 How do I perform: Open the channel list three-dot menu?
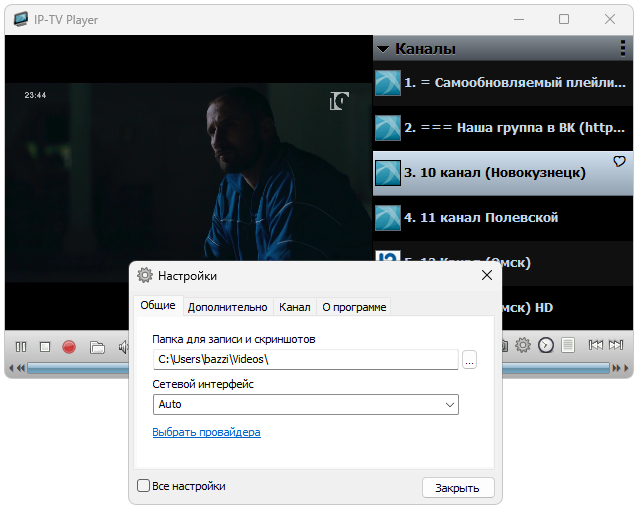pyautogui.click(x=622, y=48)
